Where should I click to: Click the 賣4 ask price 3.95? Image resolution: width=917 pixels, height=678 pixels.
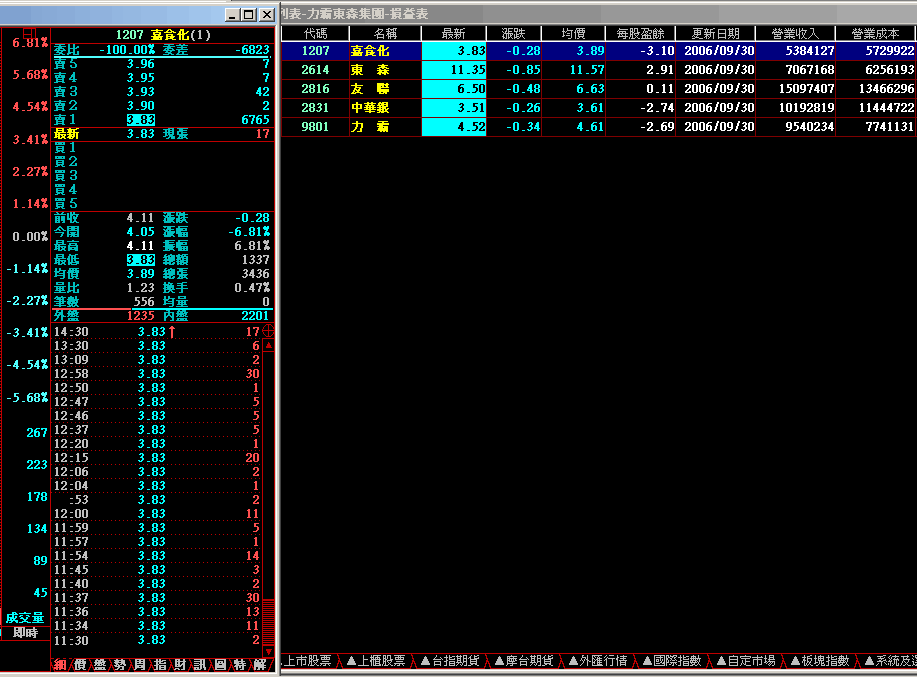click(x=140, y=78)
